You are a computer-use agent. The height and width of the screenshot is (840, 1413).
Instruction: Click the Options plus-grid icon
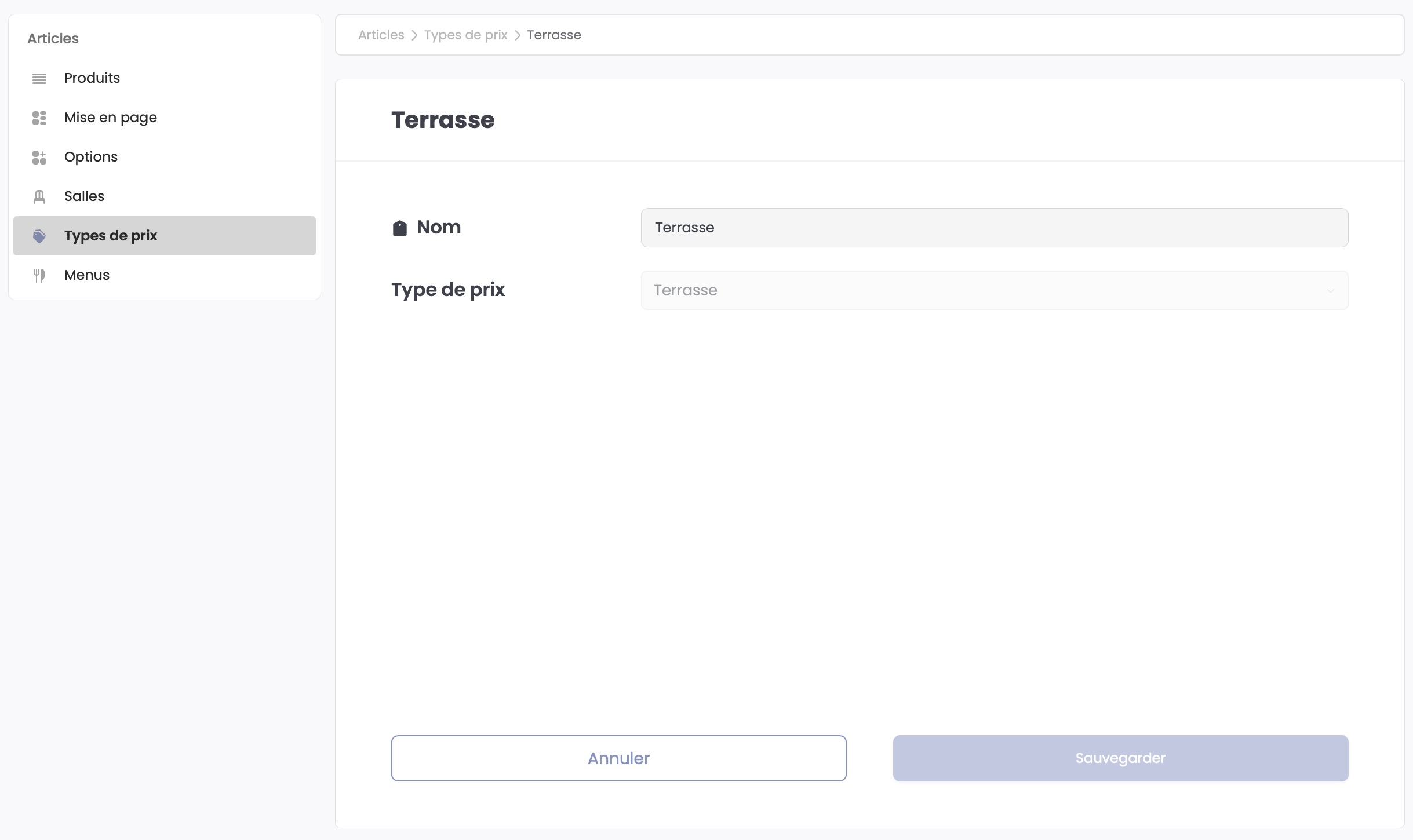coord(39,157)
